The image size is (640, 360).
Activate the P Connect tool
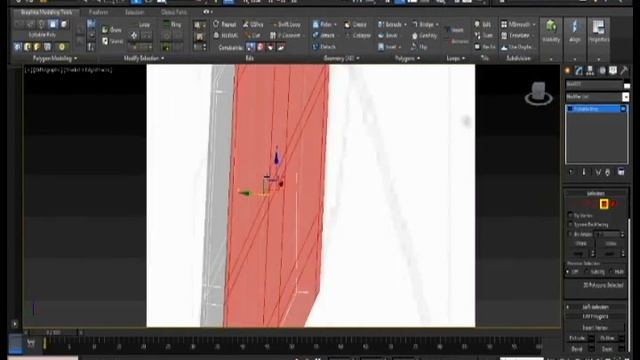click(x=286, y=36)
